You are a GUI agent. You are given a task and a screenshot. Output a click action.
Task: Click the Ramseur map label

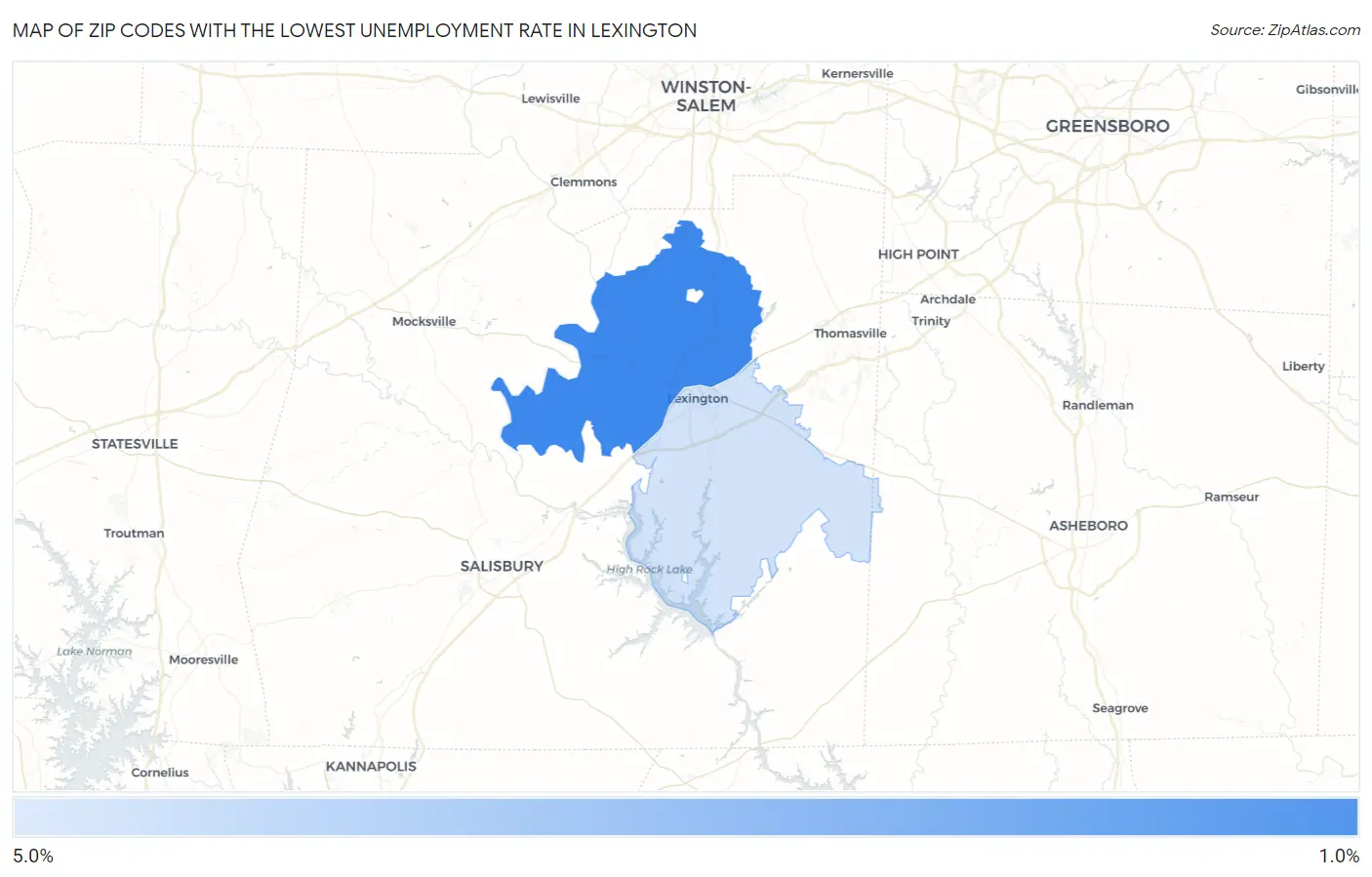tap(1231, 497)
